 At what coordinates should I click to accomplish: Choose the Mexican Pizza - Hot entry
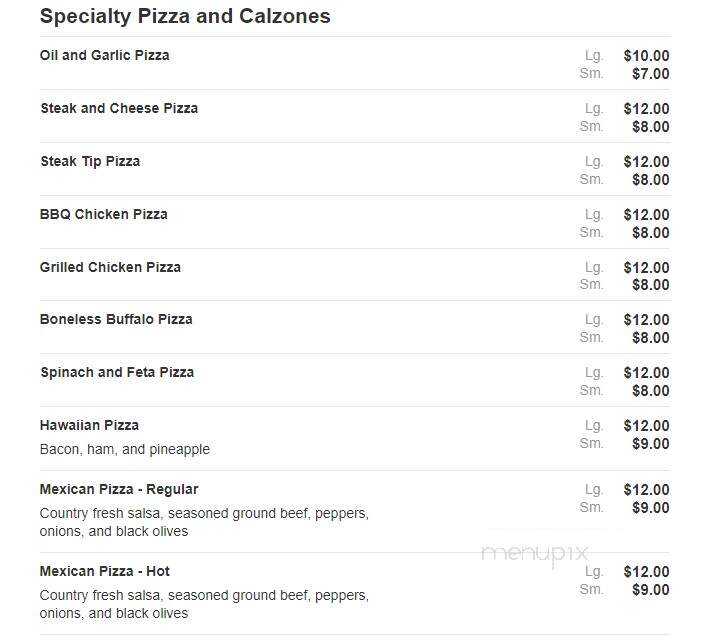(x=105, y=571)
